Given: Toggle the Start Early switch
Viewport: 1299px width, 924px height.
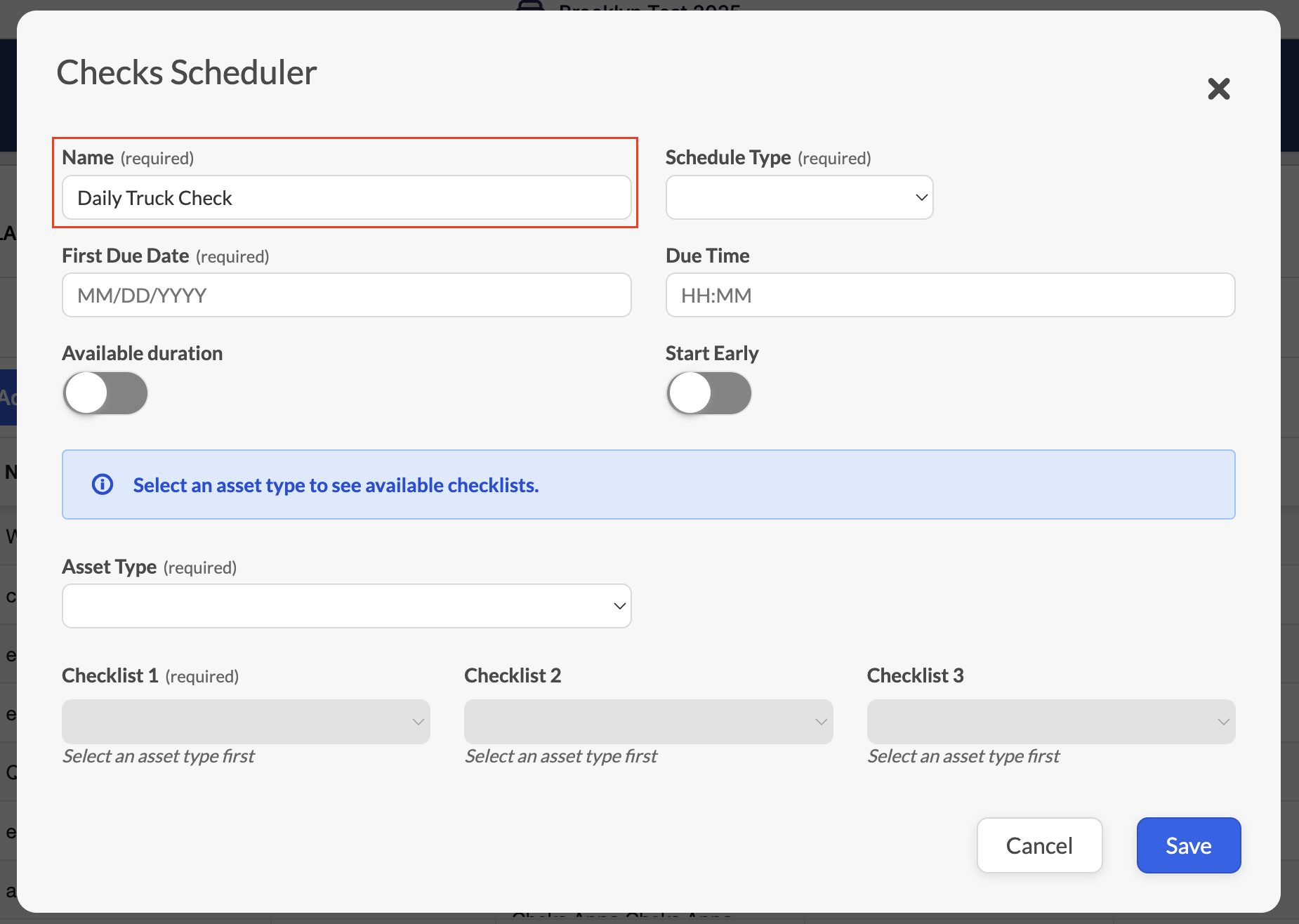Looking at the screenshot, I should coord(709,392).
